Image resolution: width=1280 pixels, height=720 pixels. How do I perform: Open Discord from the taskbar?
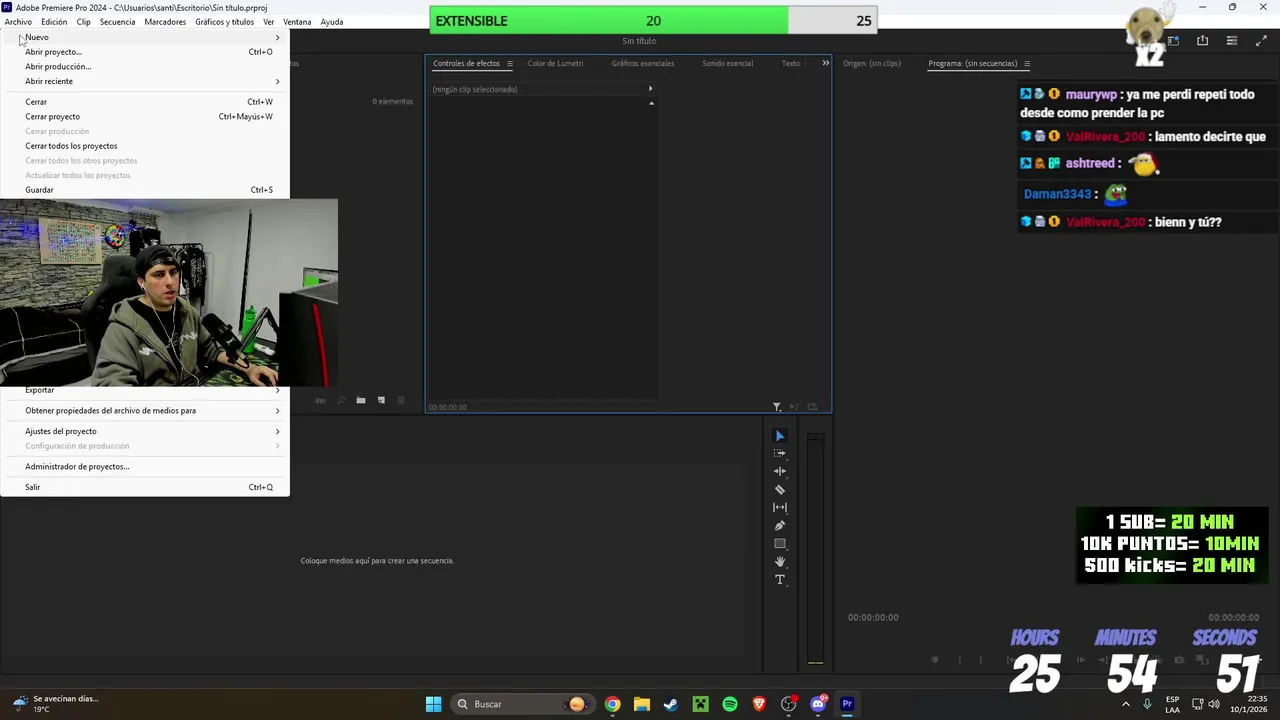[818, 704]
